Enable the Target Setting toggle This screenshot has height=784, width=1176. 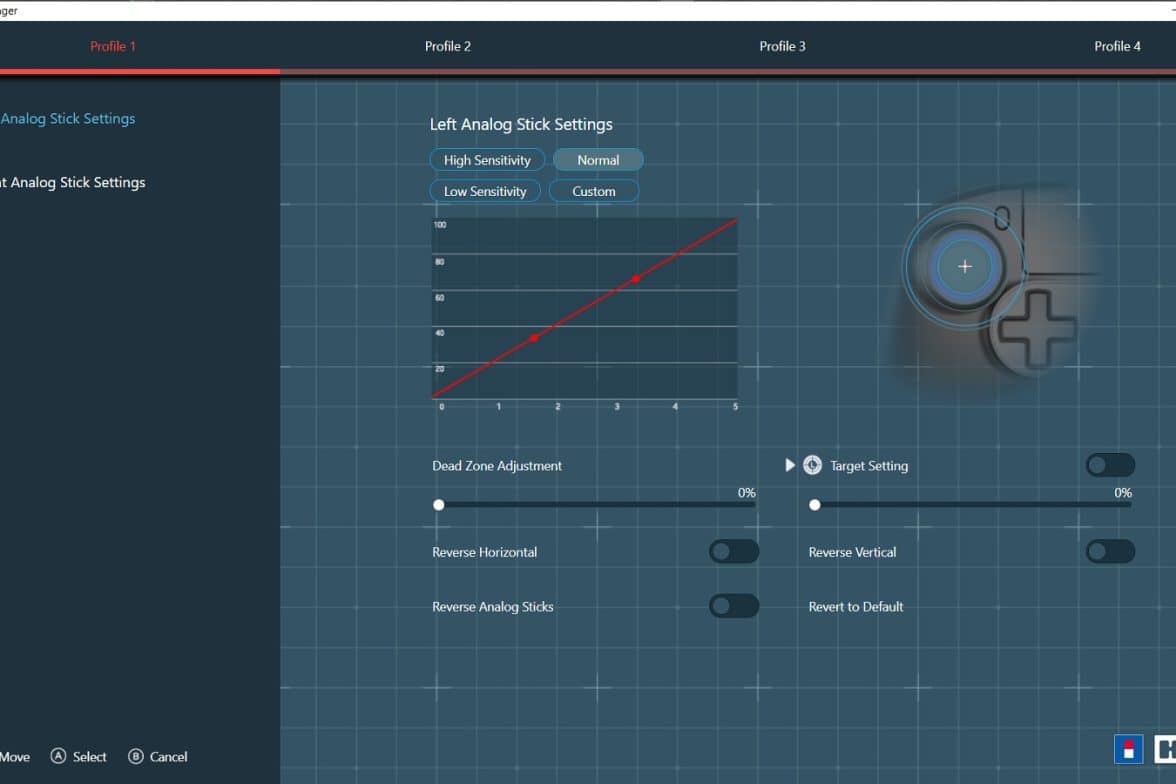(1110, 465)
